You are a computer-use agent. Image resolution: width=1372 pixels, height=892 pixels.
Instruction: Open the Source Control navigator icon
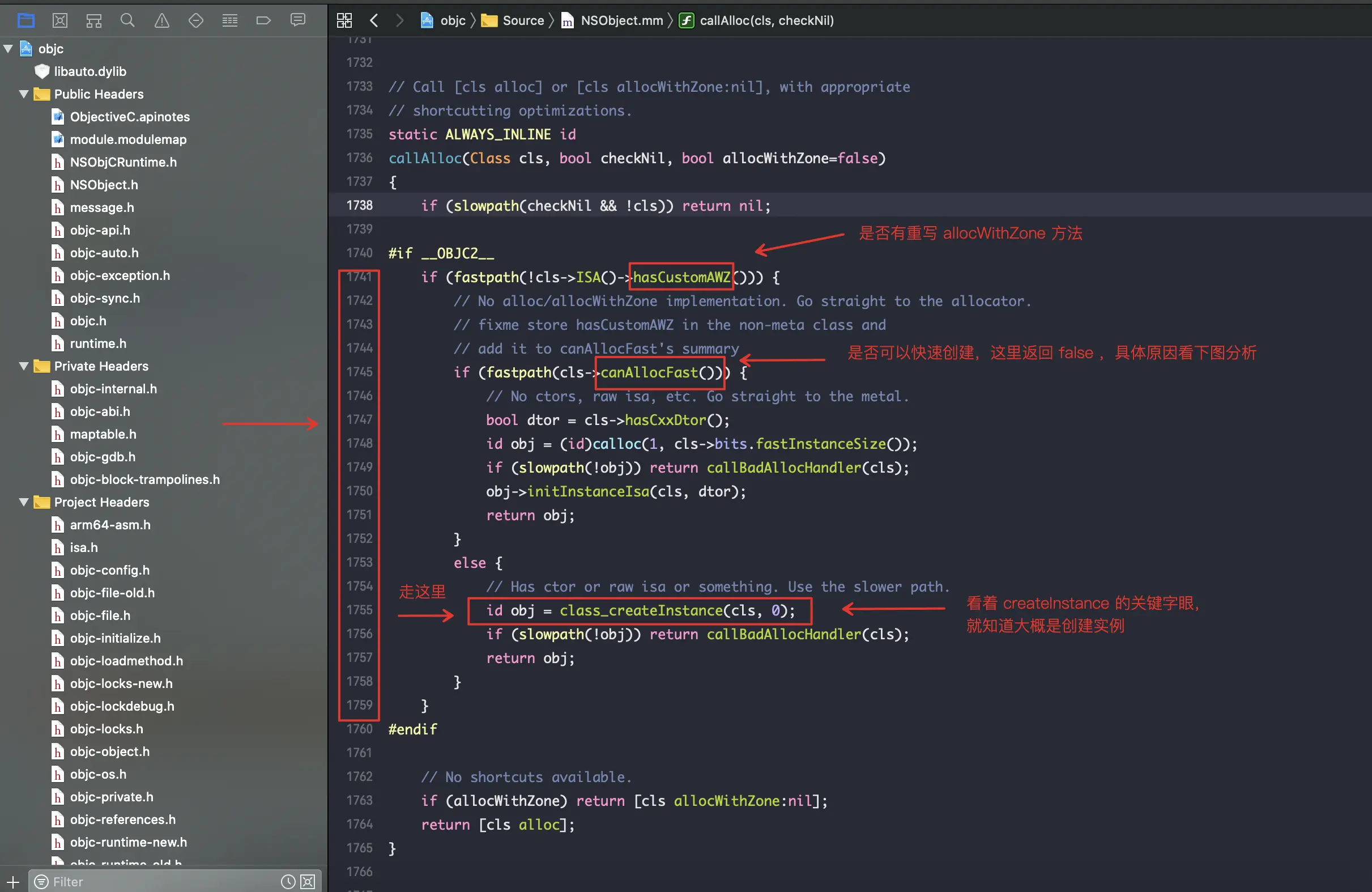tap(60, 21)
